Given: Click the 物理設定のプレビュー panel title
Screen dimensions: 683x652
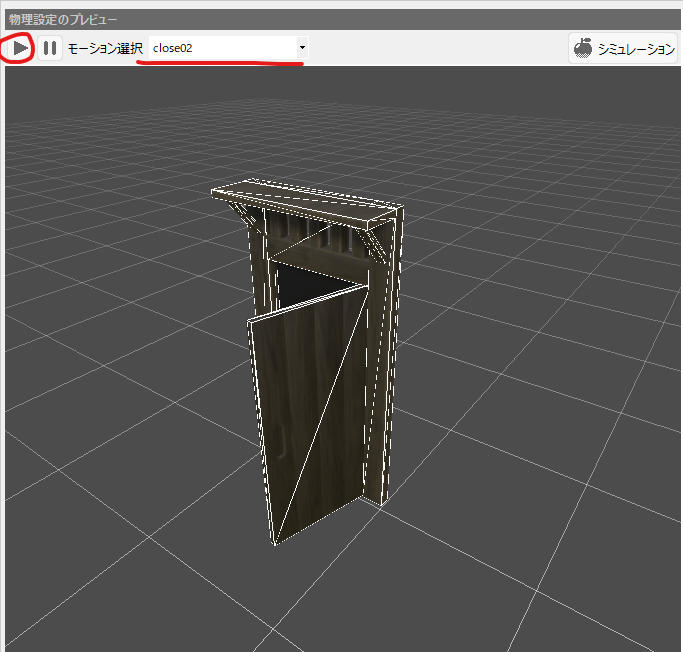Looking at the screenshot, I should [62, 19].
